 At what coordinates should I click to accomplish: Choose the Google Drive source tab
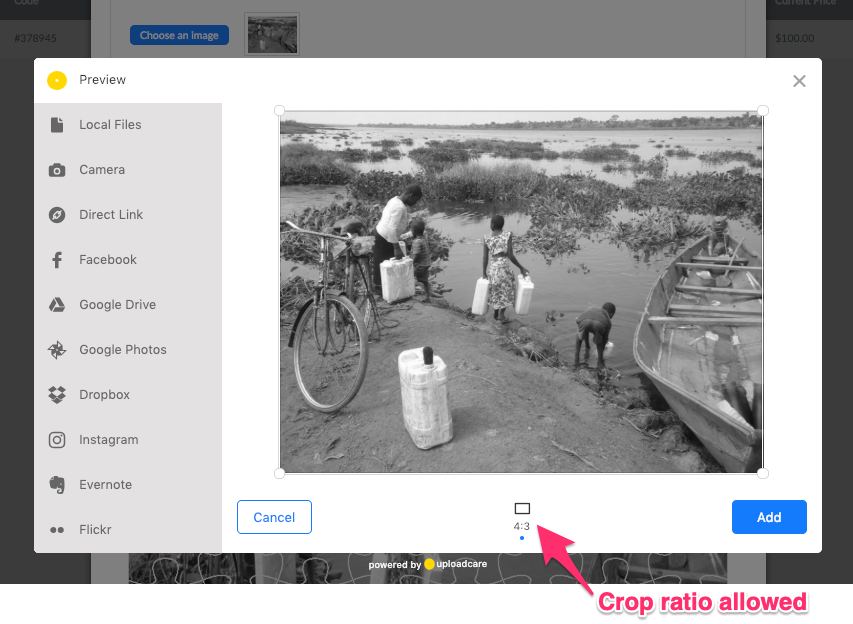click(128, 305)
